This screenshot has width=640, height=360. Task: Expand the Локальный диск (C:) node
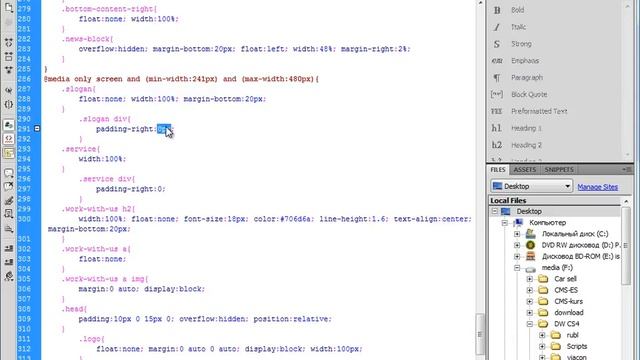[517, 234]
